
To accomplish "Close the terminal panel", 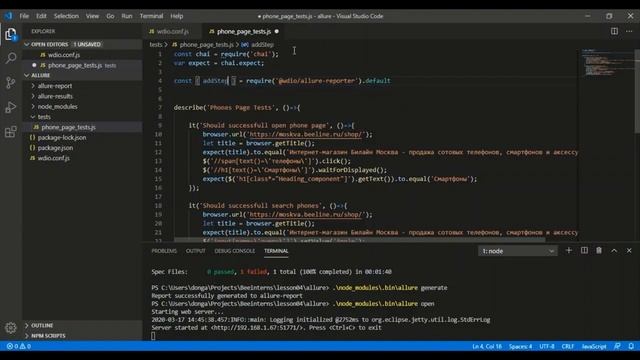I will coord(629,251).
